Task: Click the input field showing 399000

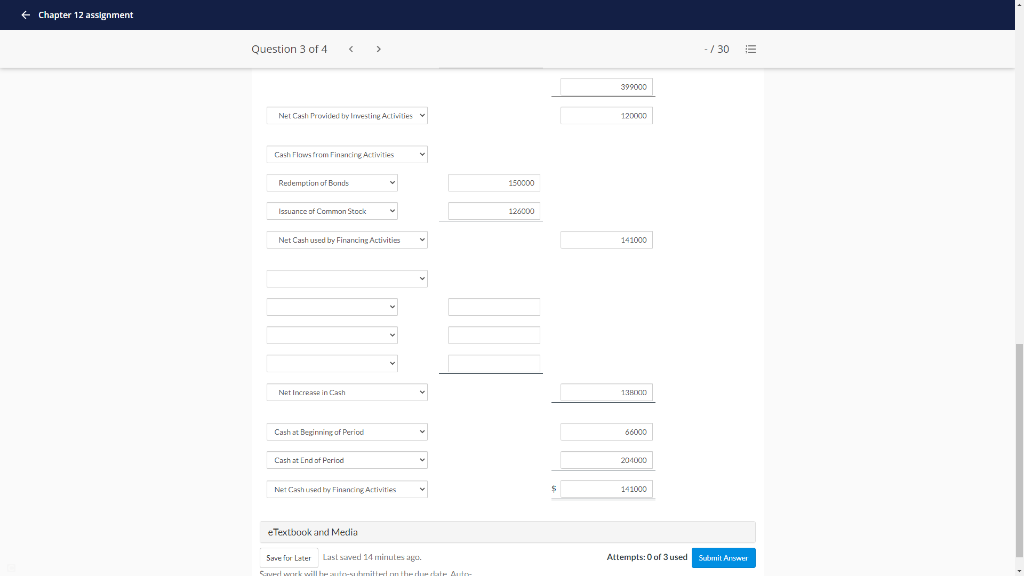Action: [606, 87]
